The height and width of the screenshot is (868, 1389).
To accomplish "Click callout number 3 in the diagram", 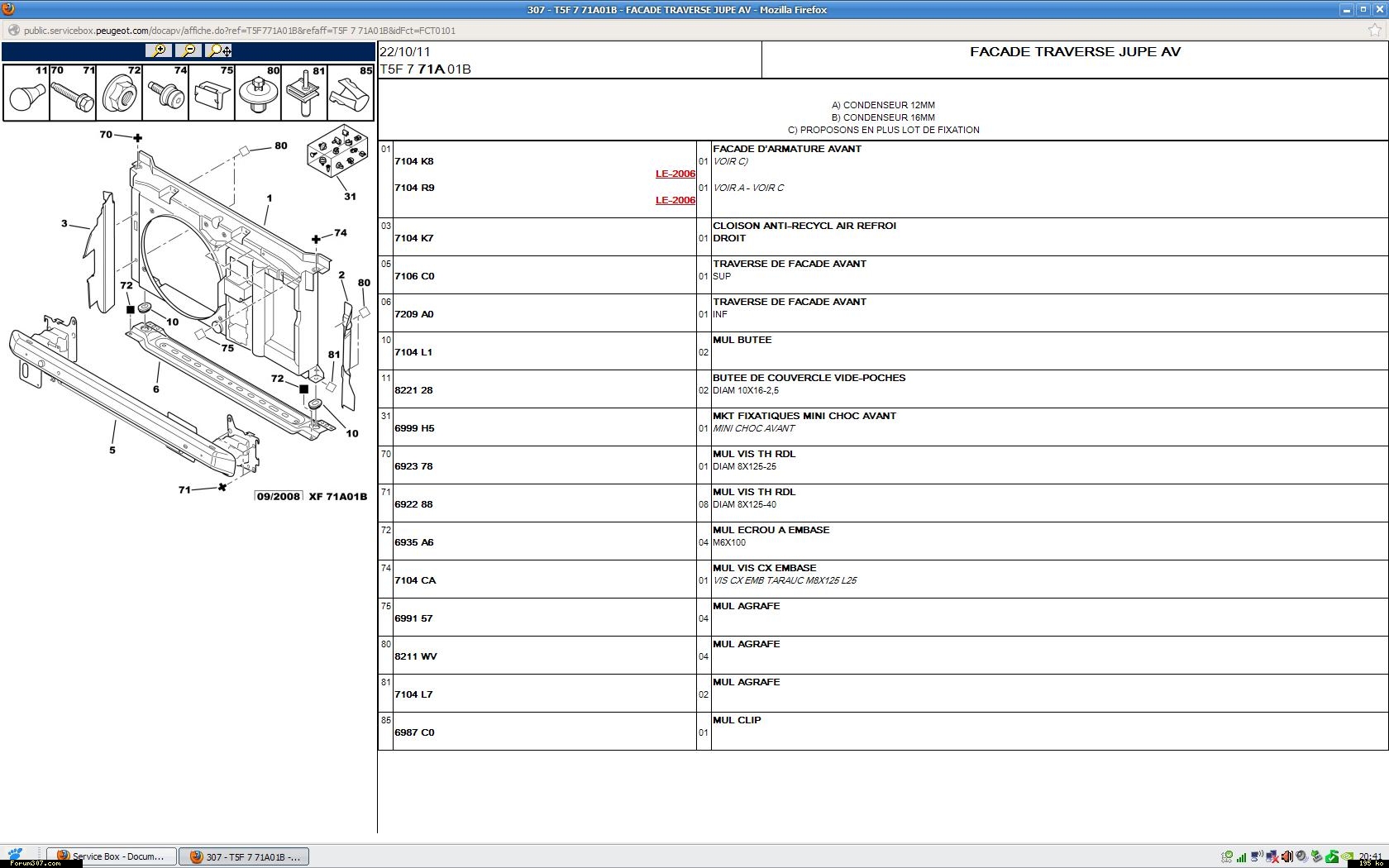I will point(64,223).
